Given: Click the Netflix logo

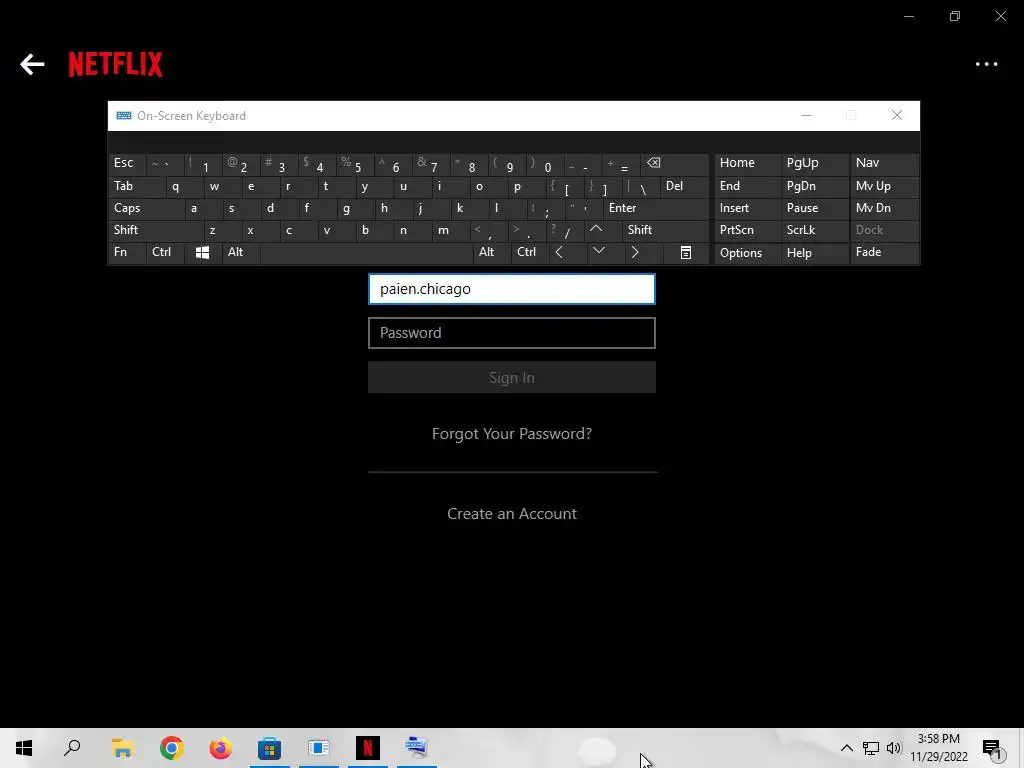Looking at the screenshot, I should [x=116, y=64].
